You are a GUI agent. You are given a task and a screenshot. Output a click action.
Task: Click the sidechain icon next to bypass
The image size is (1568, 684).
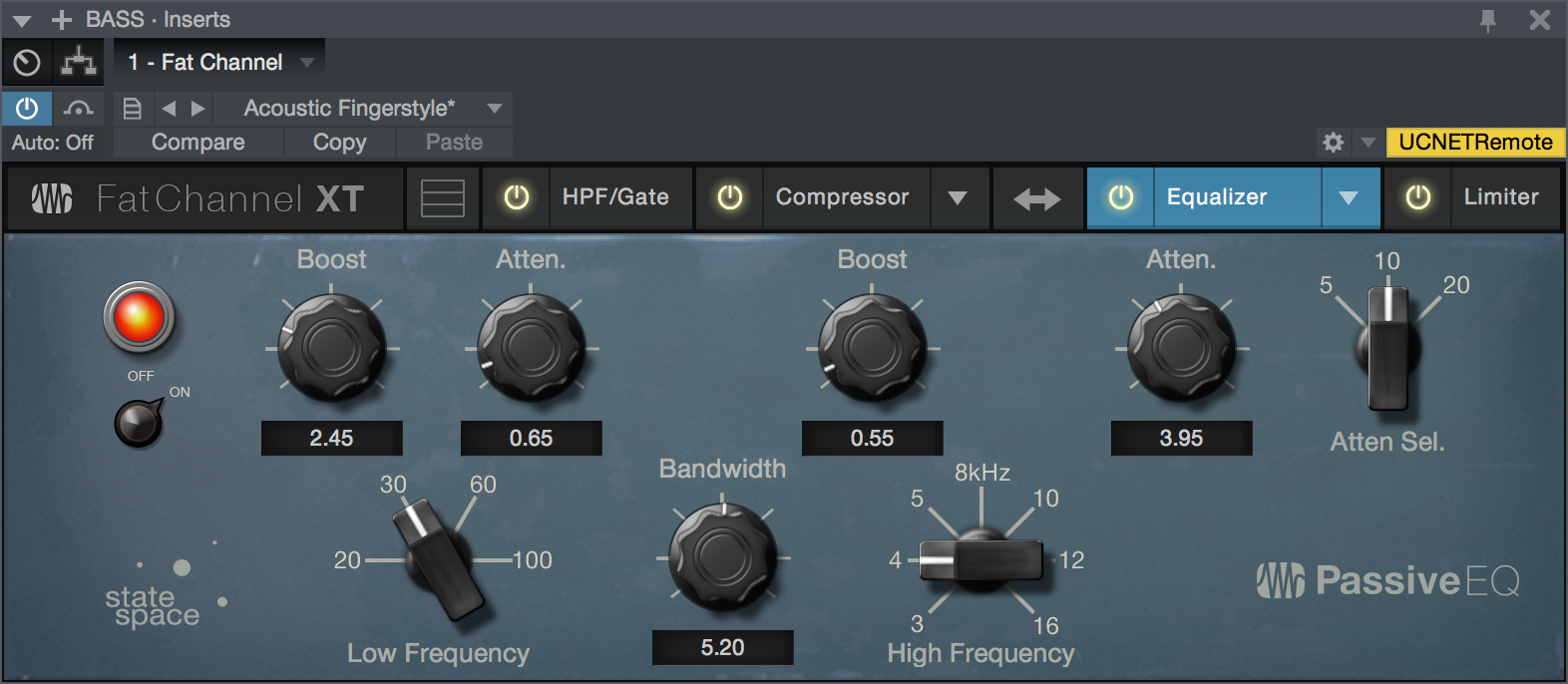tap(78, 108)
